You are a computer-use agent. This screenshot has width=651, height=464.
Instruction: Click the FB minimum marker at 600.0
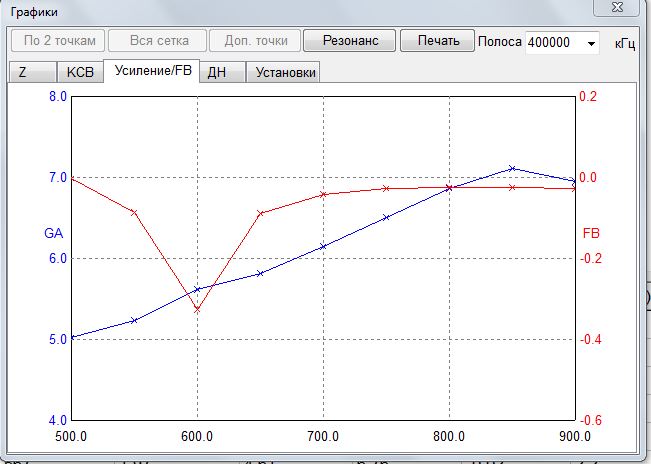click(x=197, y=310)
